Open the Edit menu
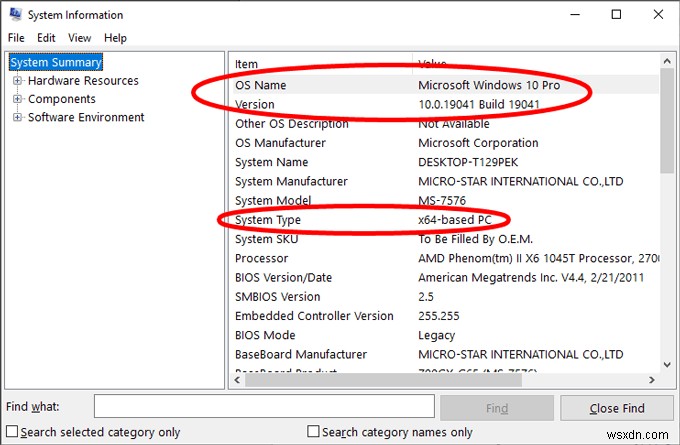 46,38
